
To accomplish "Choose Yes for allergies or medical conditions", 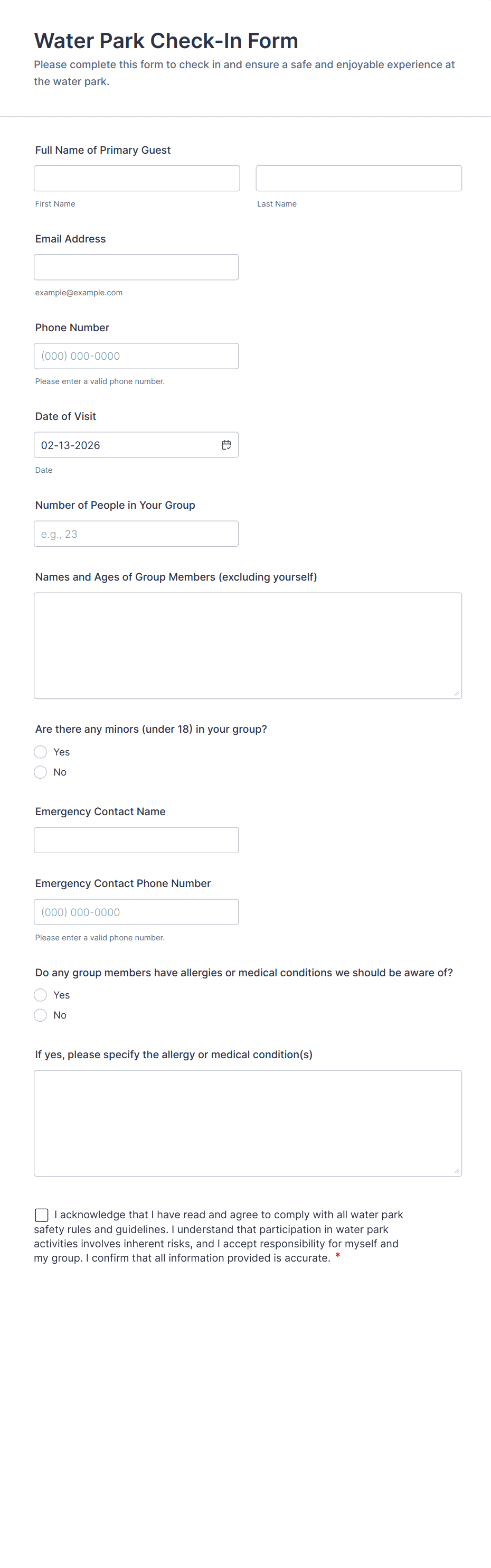I will (41, 995).
